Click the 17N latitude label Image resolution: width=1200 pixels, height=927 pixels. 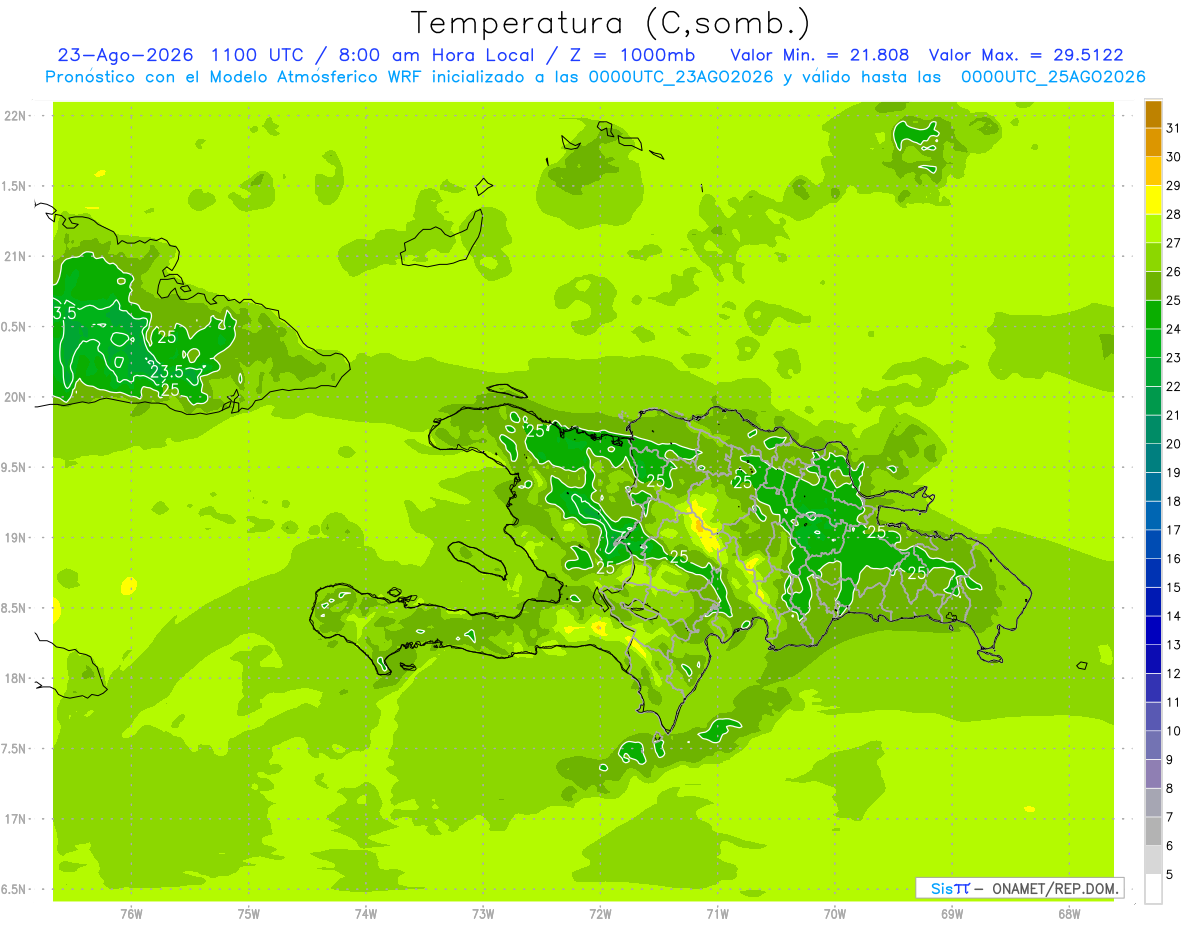pos(16,819)
